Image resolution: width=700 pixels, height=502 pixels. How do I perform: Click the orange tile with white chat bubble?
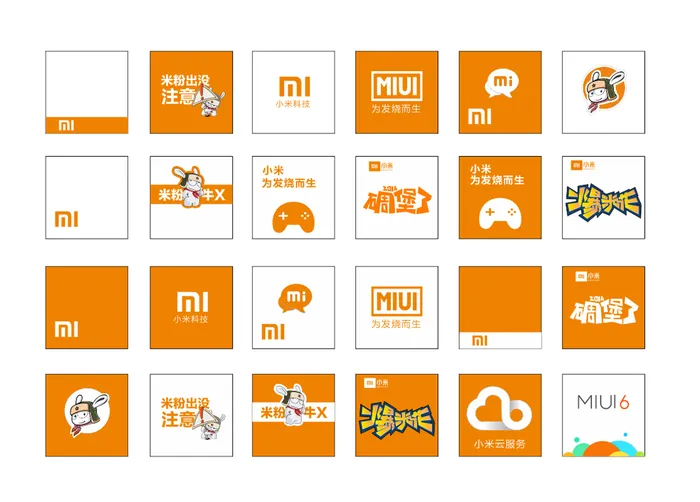click(x=500, y=92)
